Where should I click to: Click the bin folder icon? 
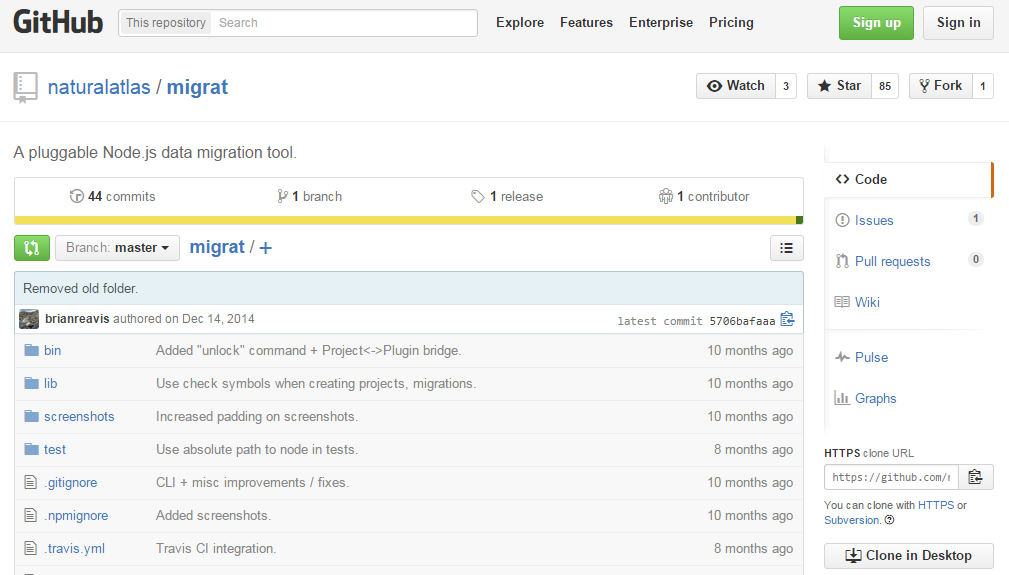(32, 350)
